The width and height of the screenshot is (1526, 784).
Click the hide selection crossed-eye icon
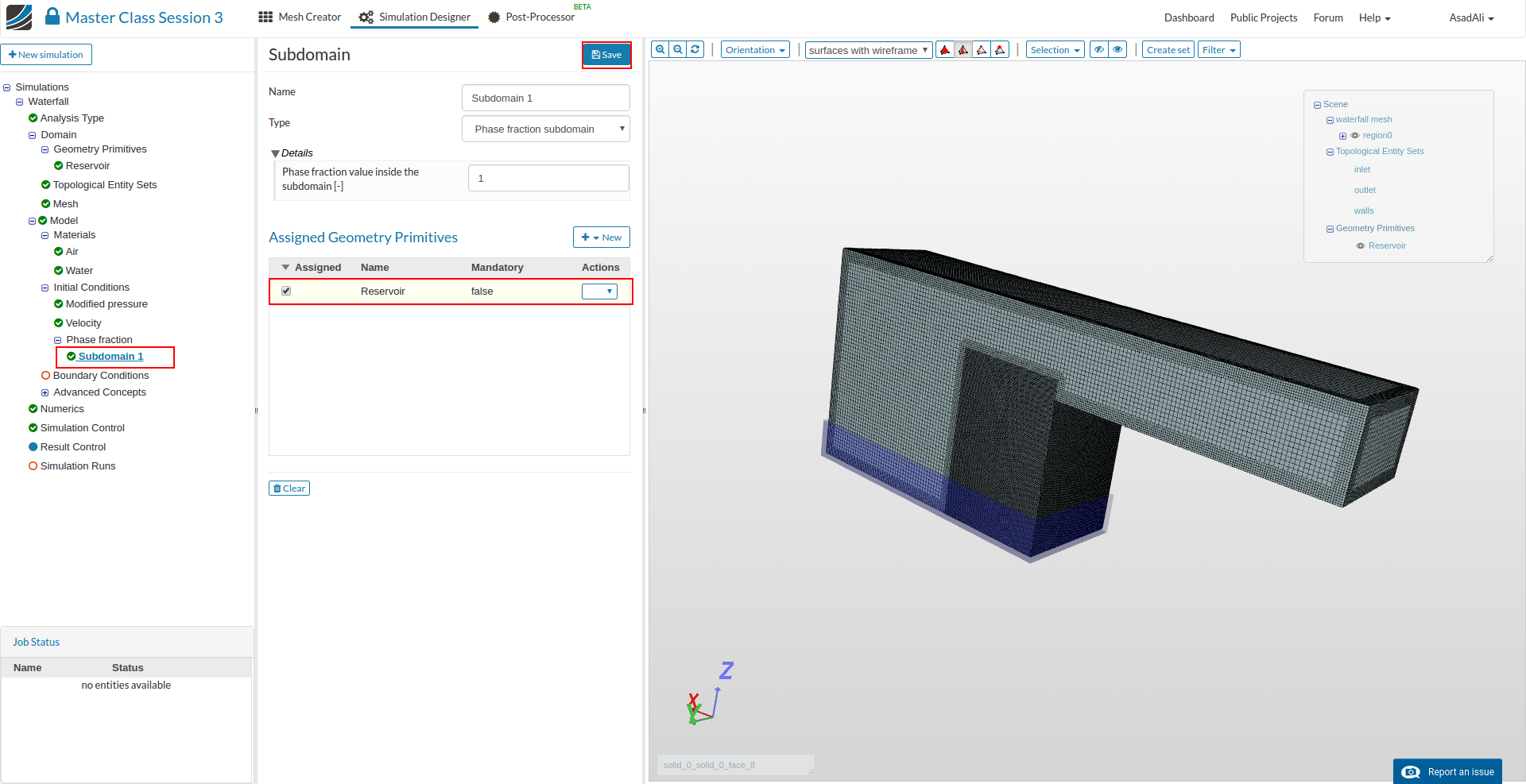click(1099, 50)
